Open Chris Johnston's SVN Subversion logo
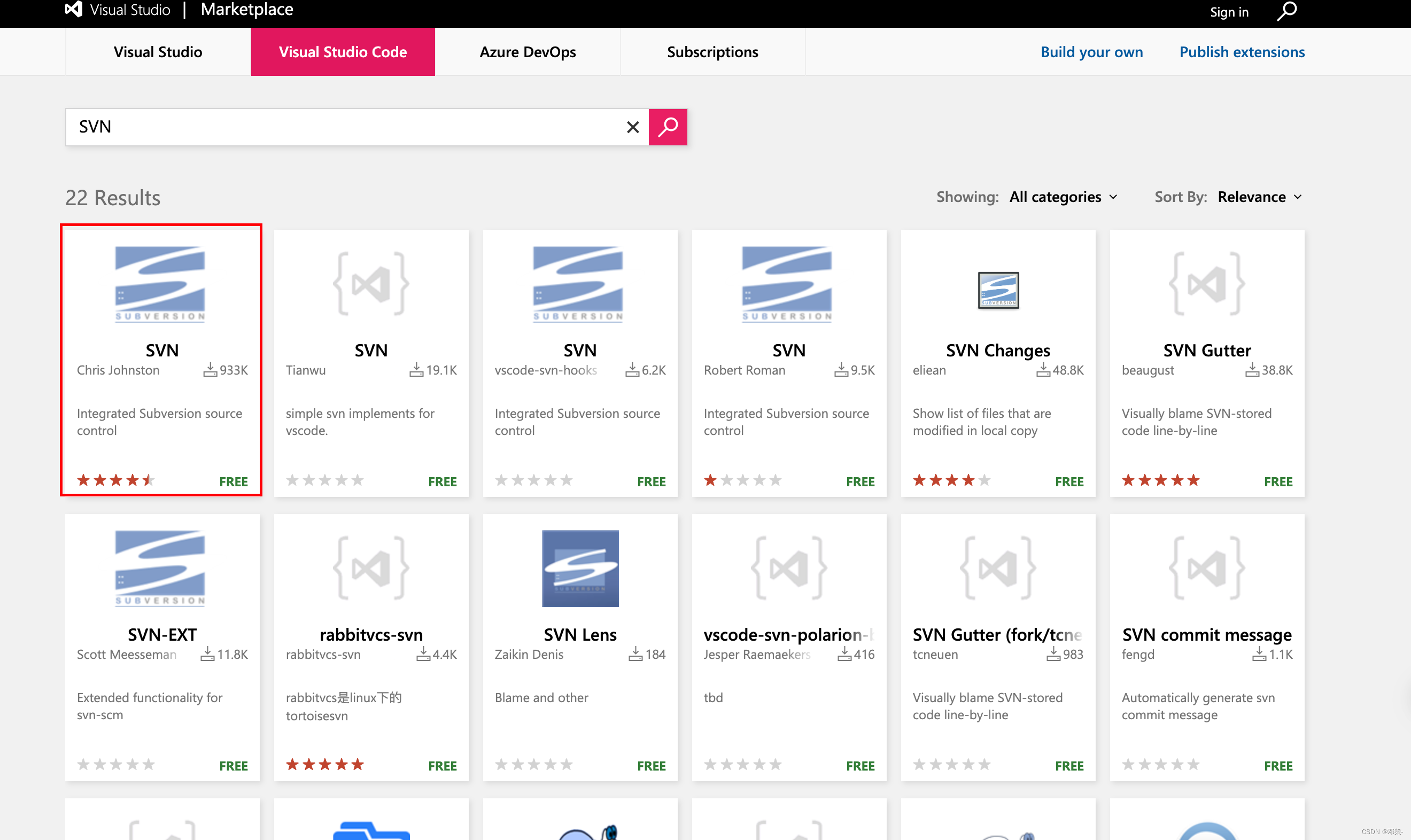 point(160,284)
